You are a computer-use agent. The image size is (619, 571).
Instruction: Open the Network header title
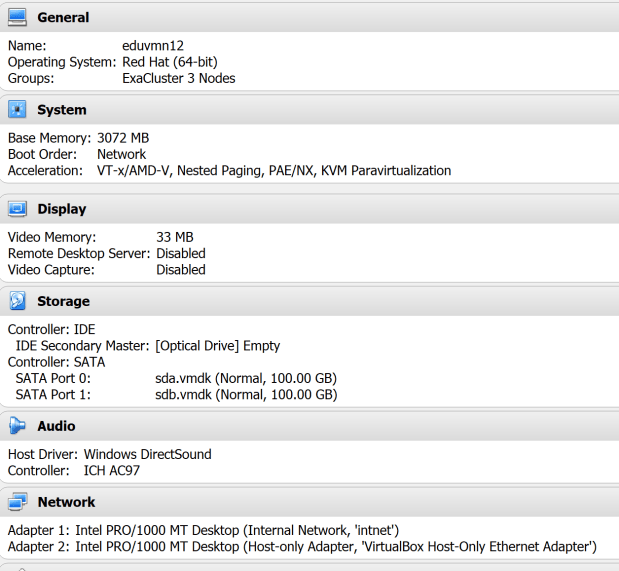[x=66, y=502]
